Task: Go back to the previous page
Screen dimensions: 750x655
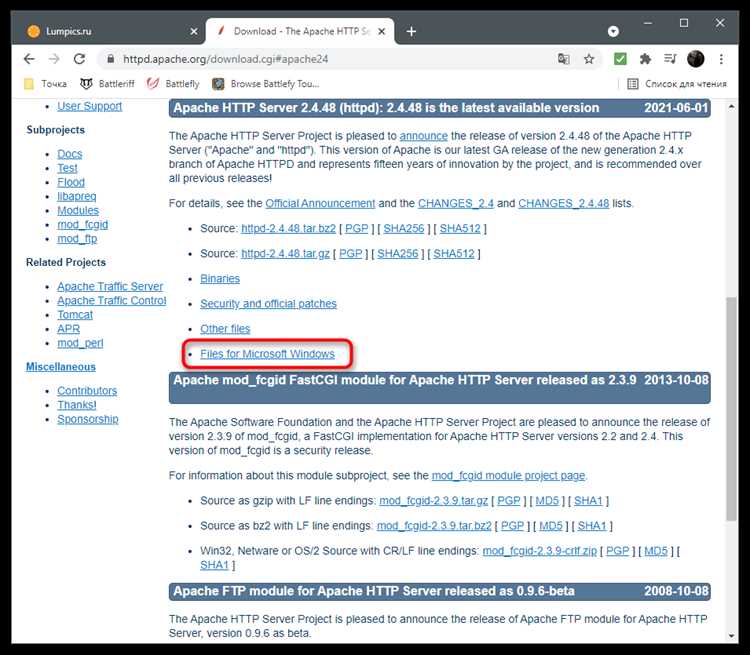Action: tap(29, 59)
